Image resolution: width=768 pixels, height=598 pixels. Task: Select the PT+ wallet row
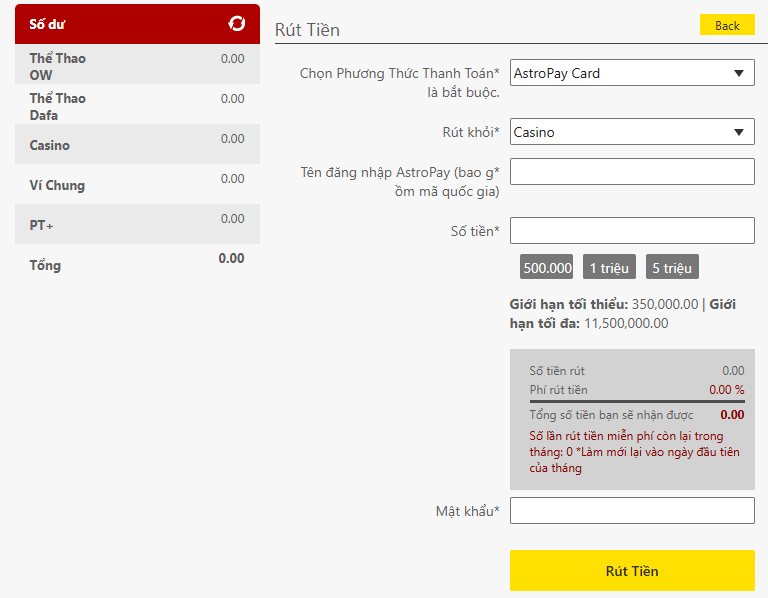(137, 225)
